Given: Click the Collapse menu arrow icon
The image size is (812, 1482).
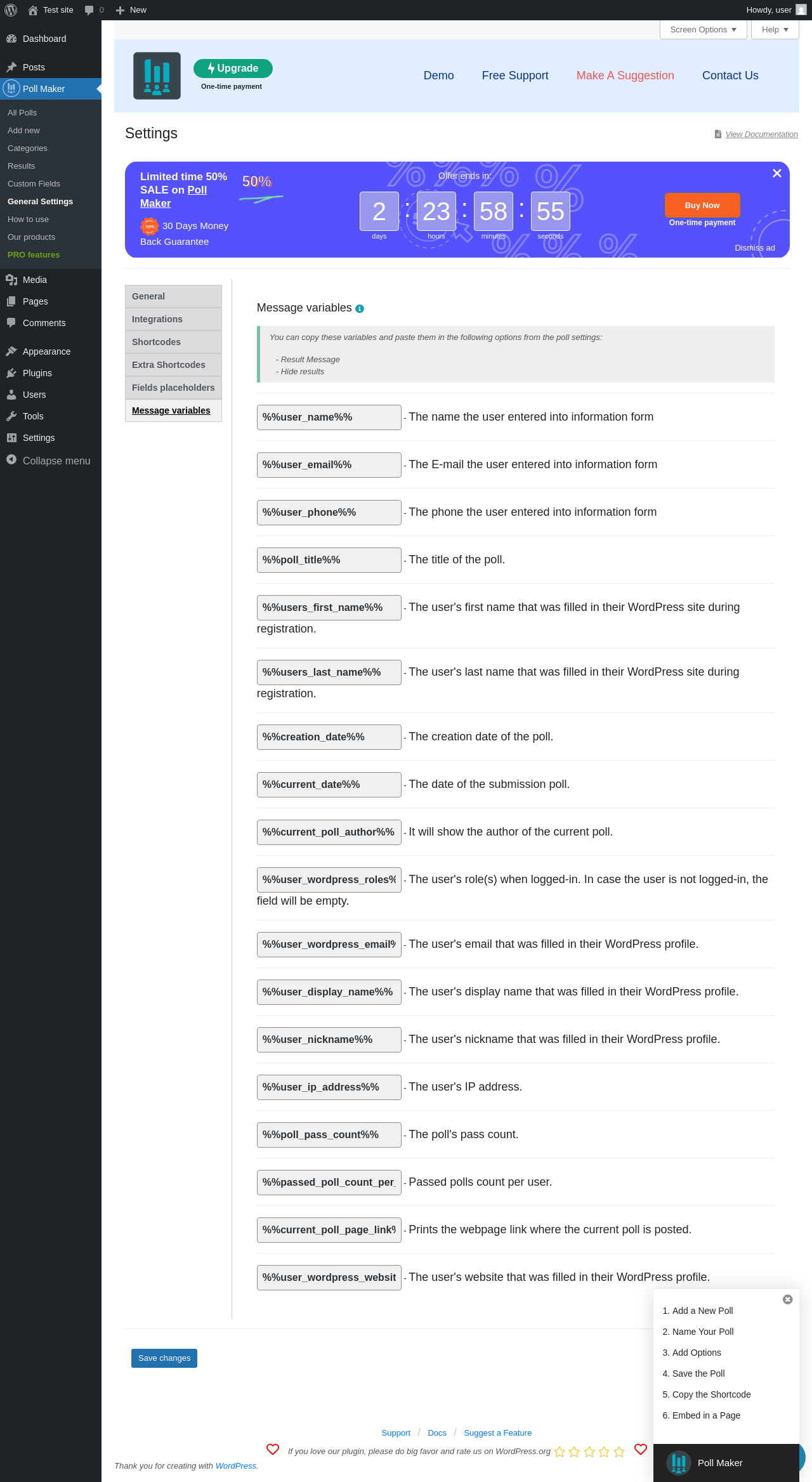Looking at the screenshot, I should 11,460.
